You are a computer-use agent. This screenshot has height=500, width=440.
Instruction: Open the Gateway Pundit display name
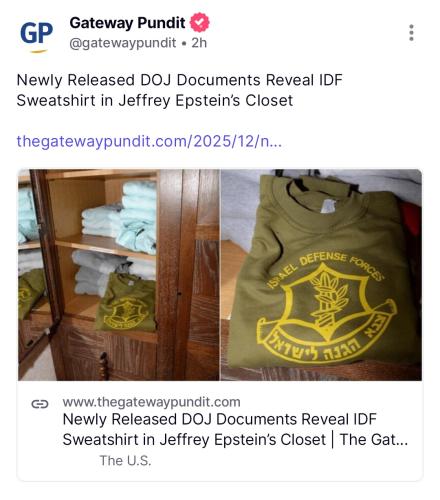(x=127, y=23)
